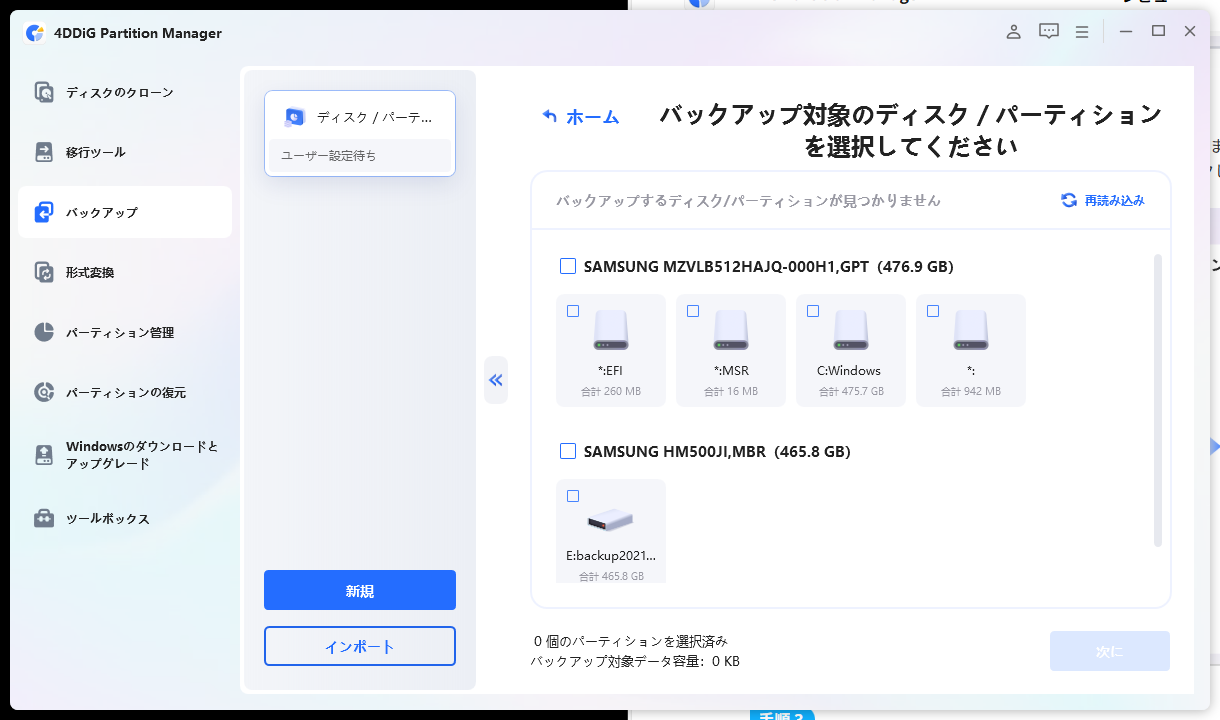
Task: Click the バックアップするディスク/パーティションが見つかりません text
Action: pyautogui.click(x=749, y=200)
